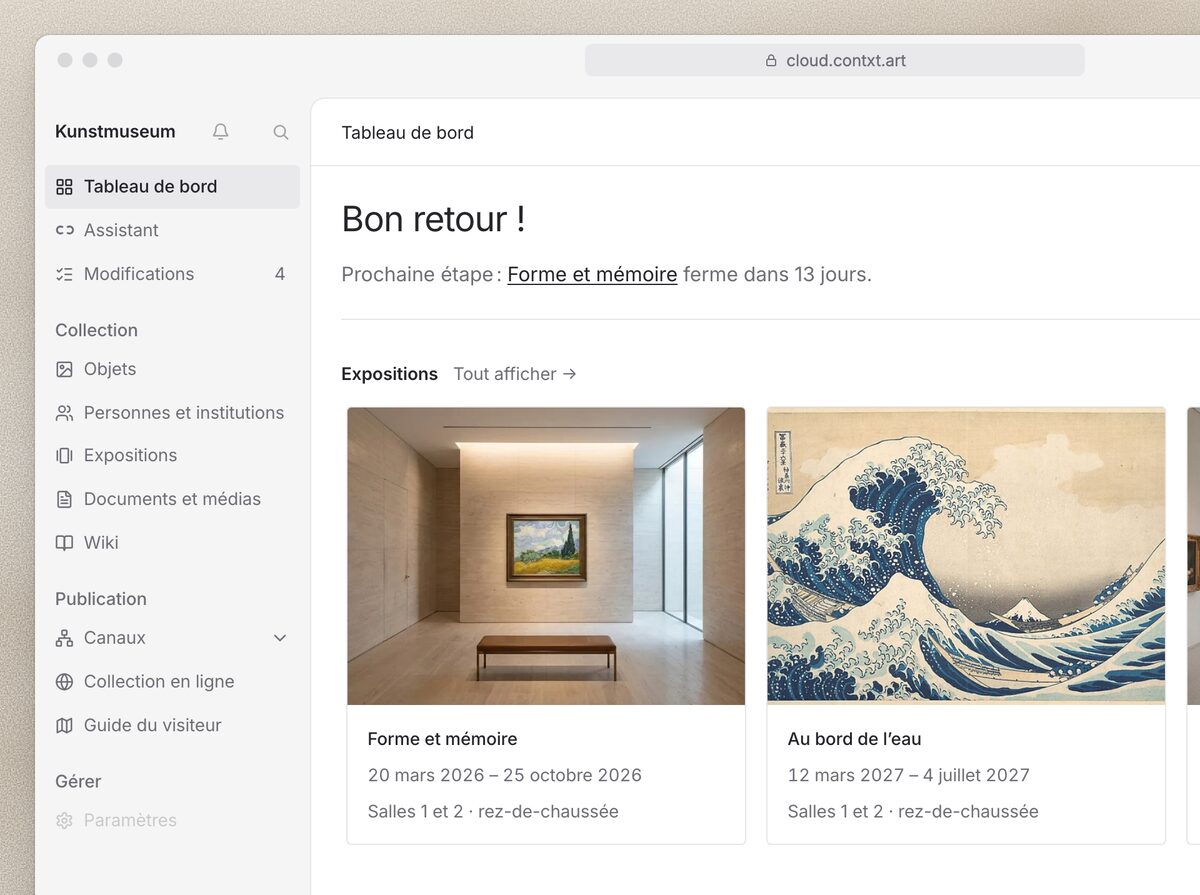Open Documents et médias file icon

pos(64,499)
